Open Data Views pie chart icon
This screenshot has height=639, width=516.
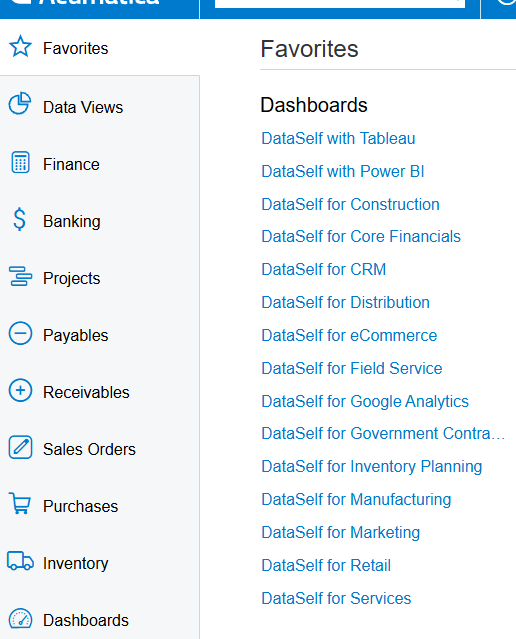click(20, 104)
